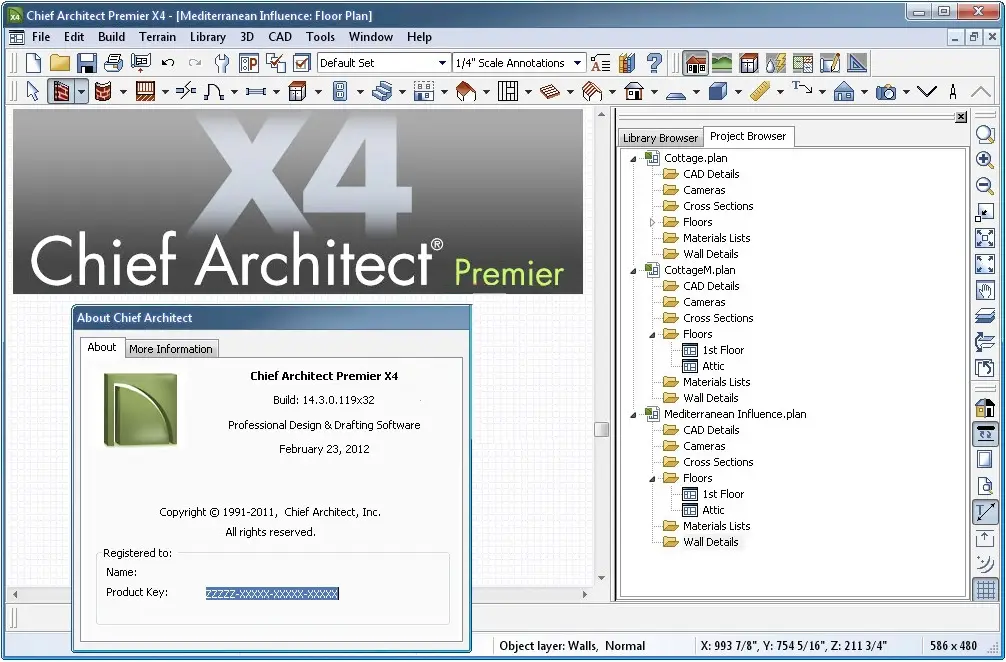Select the Straight Exterior Wall tool
The width and height of the screenshot is (1006, 662).
click(61, 92)
